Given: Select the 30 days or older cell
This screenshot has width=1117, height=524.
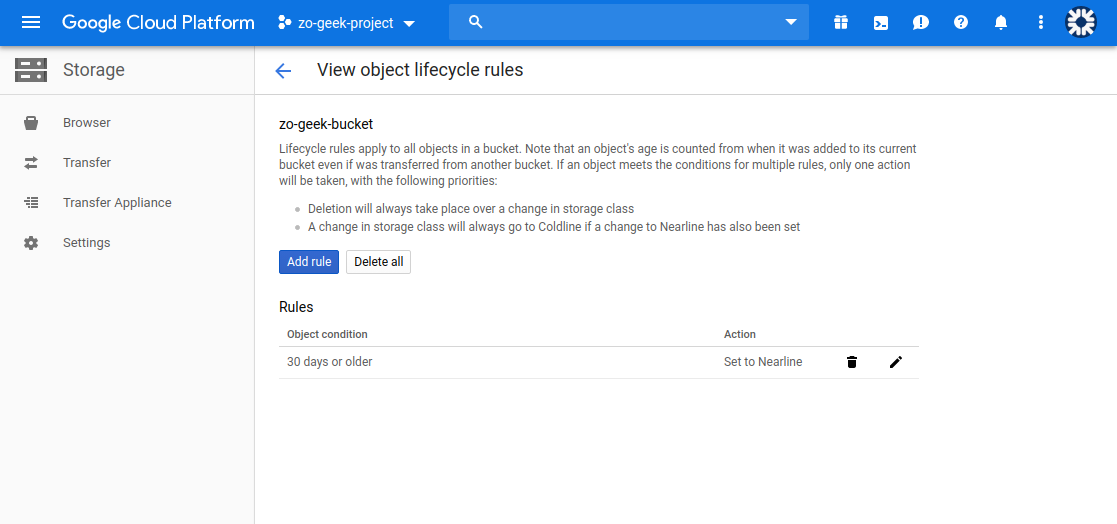Looking at the screenshot, I should pyautogui.click(x=330, y=362).
